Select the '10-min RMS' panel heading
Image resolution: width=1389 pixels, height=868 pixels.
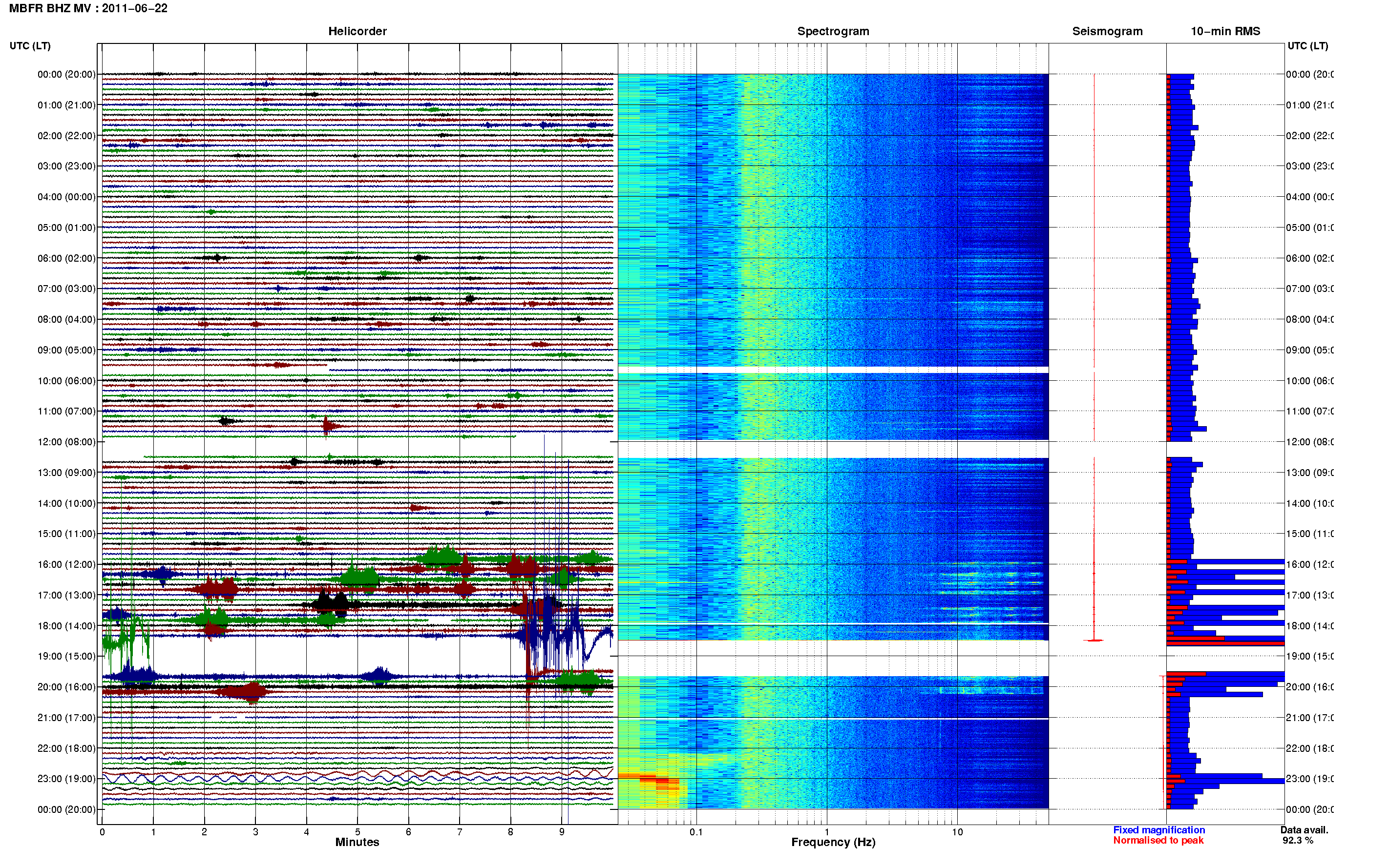click(1225, 31)
